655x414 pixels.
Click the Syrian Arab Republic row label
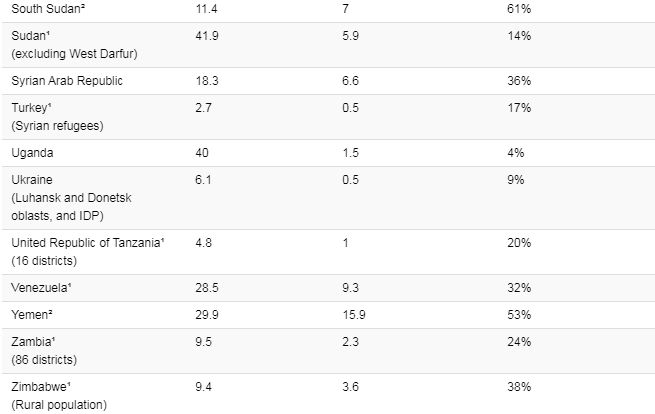(66, 80)
